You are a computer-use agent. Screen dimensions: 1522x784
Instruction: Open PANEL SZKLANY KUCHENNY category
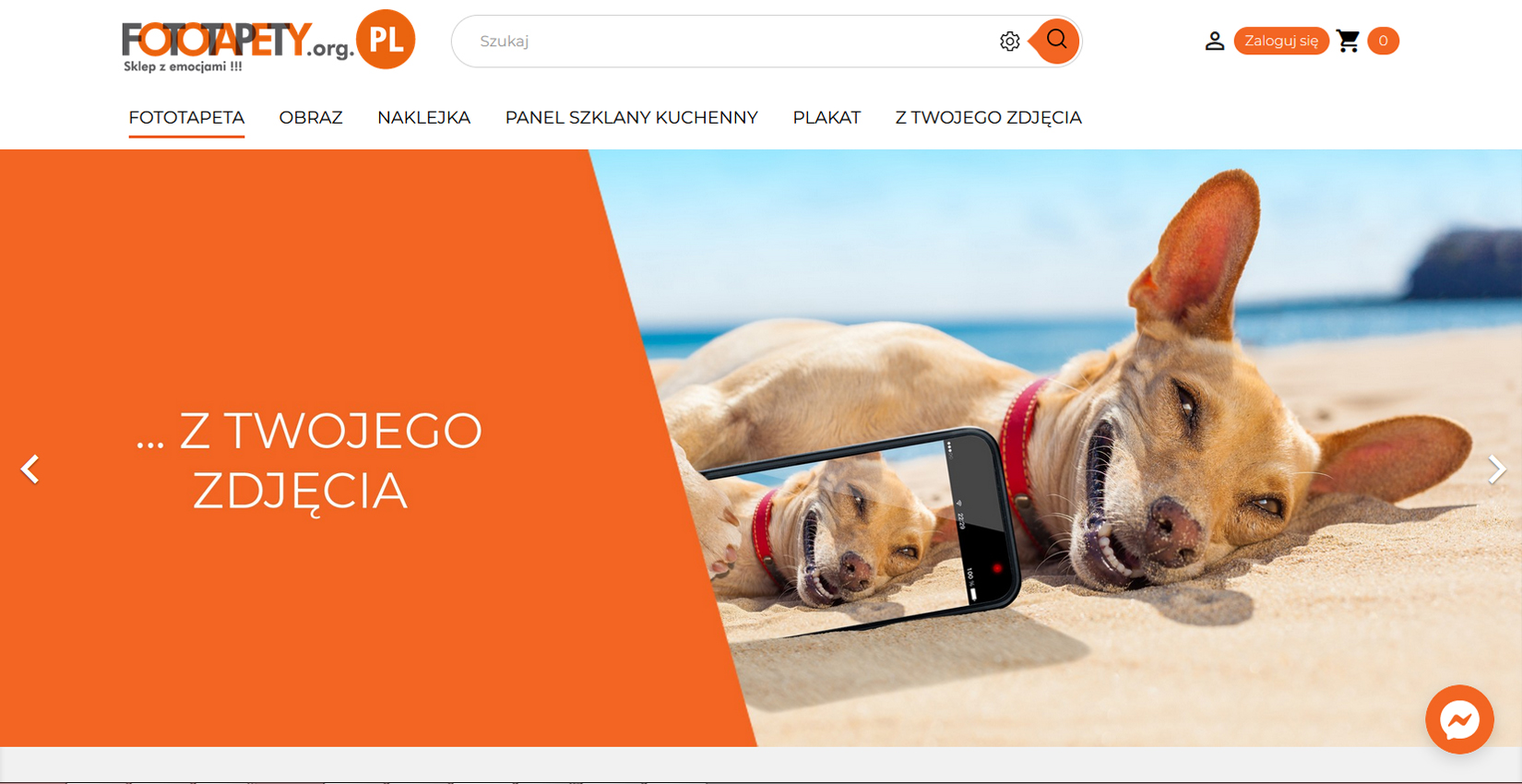click(631, 118)
